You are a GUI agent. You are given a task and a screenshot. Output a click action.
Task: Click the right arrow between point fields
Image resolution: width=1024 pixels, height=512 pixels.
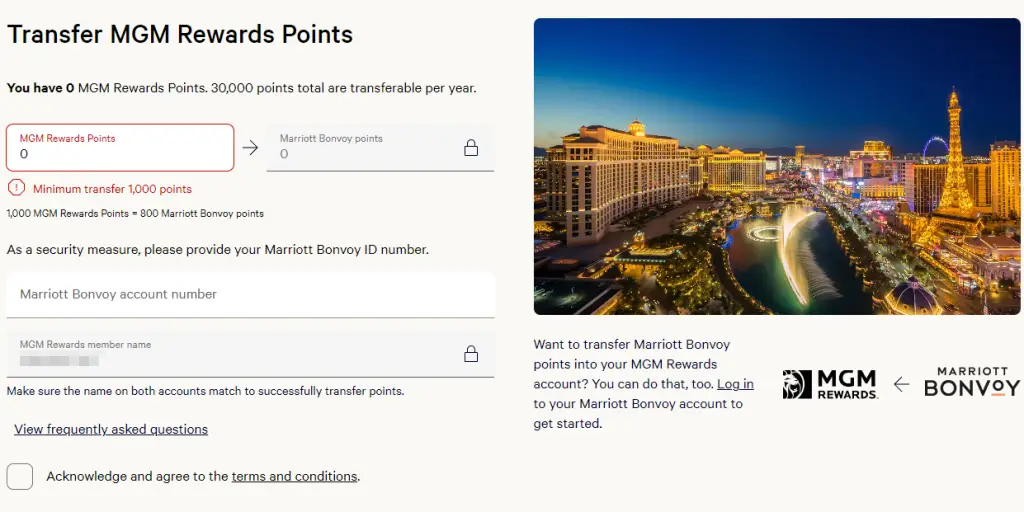[x=251, y=148]
